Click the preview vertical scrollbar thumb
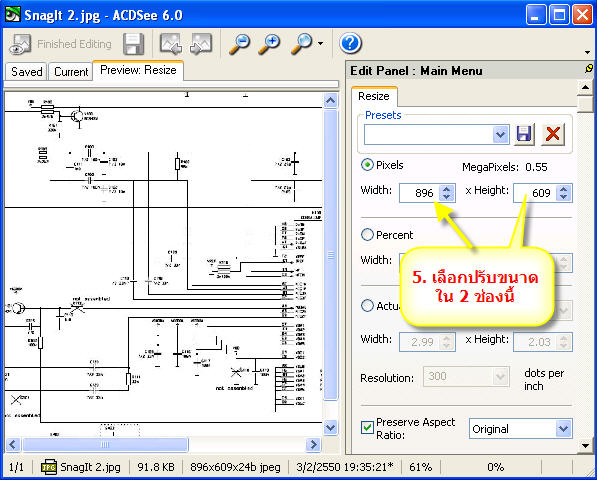597x480 pixels. pos(330,255)
